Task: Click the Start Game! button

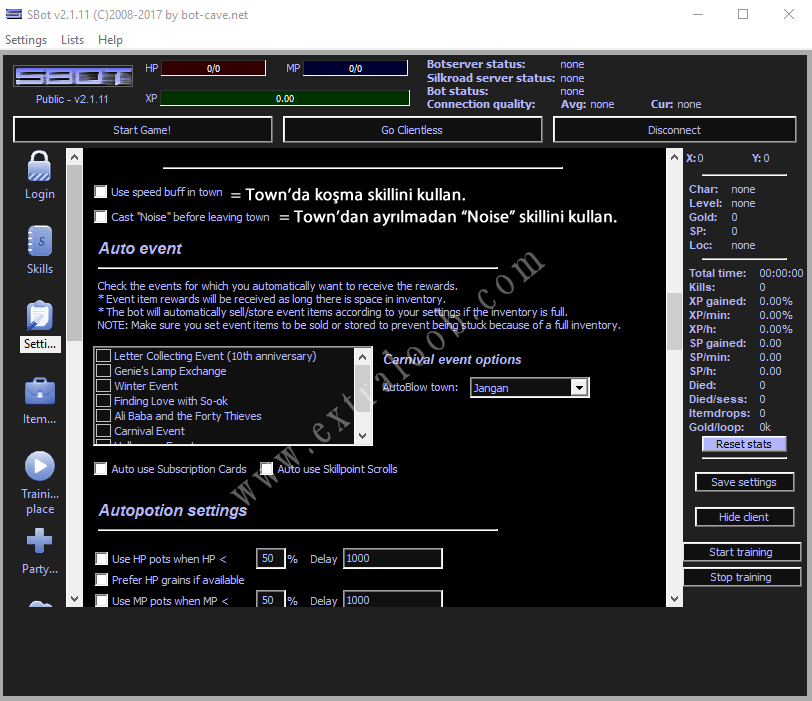Action: [x=142, y=129]
